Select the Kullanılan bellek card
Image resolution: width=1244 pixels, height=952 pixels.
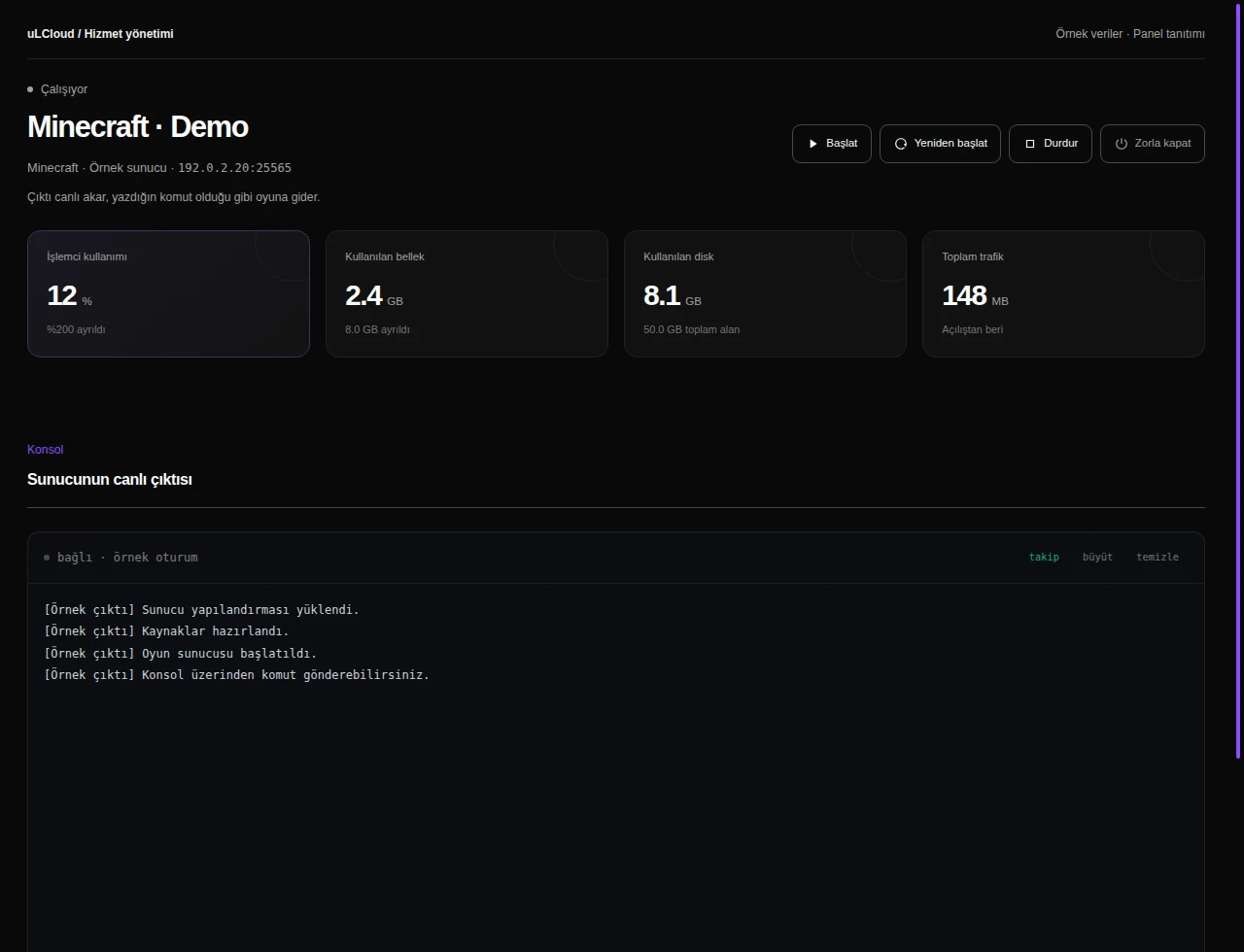[x=466, y=293]
